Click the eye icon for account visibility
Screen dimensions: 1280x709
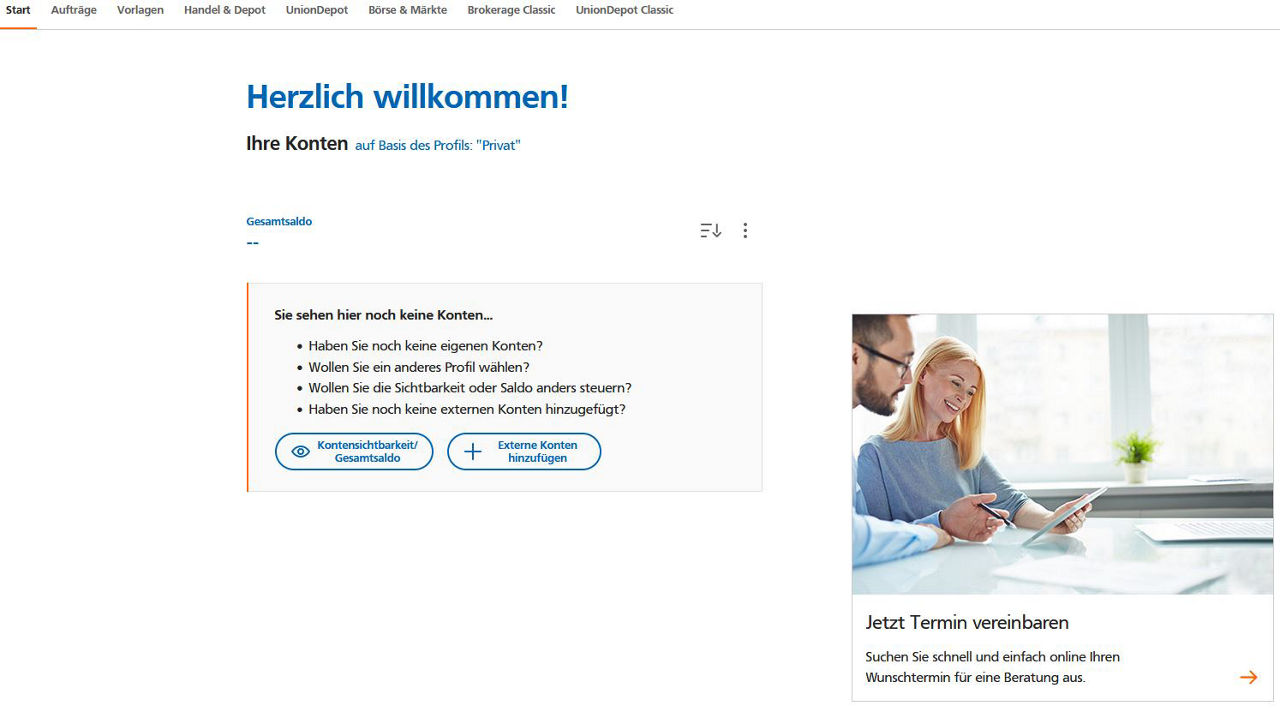click(x=300, y=452)
